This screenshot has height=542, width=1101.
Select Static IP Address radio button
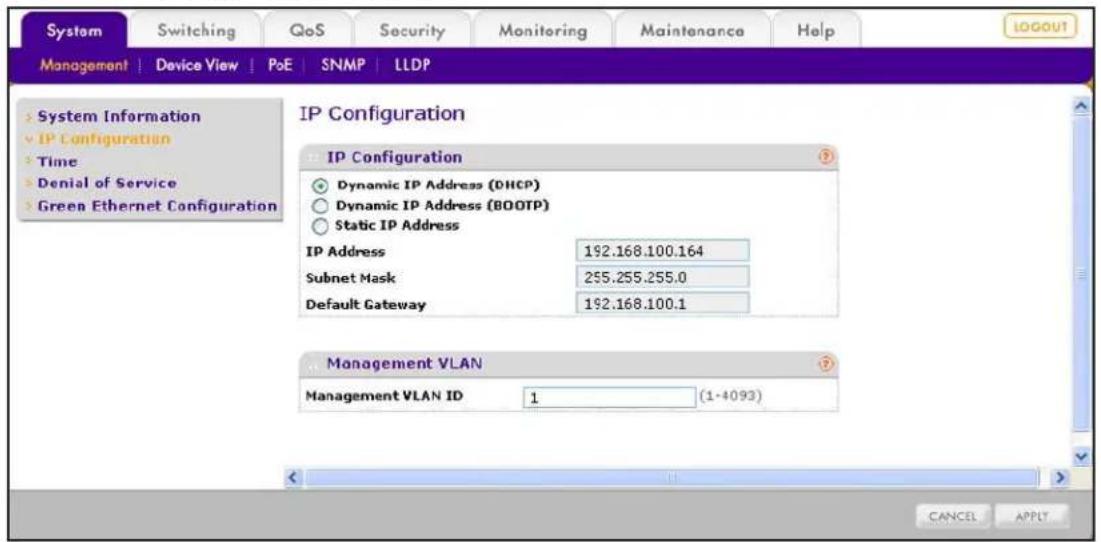pos(320,226)
